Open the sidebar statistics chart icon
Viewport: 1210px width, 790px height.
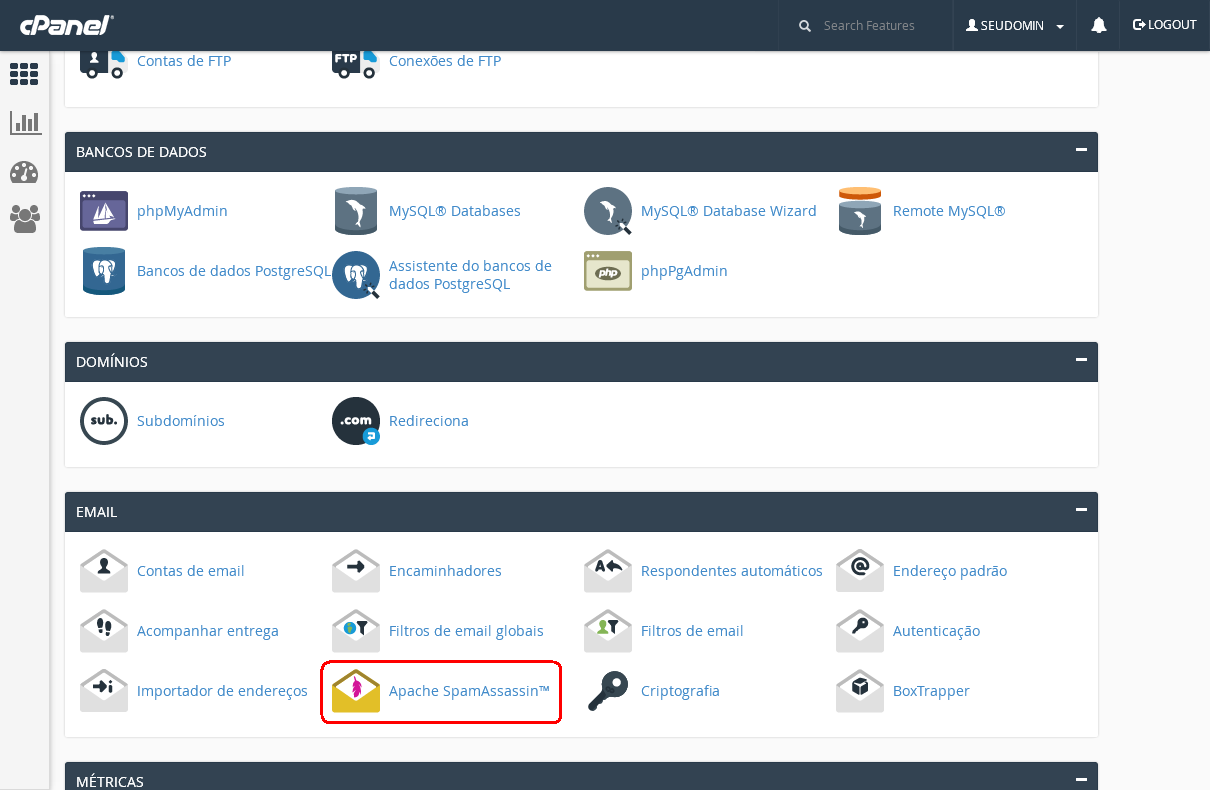click(25, 123)
